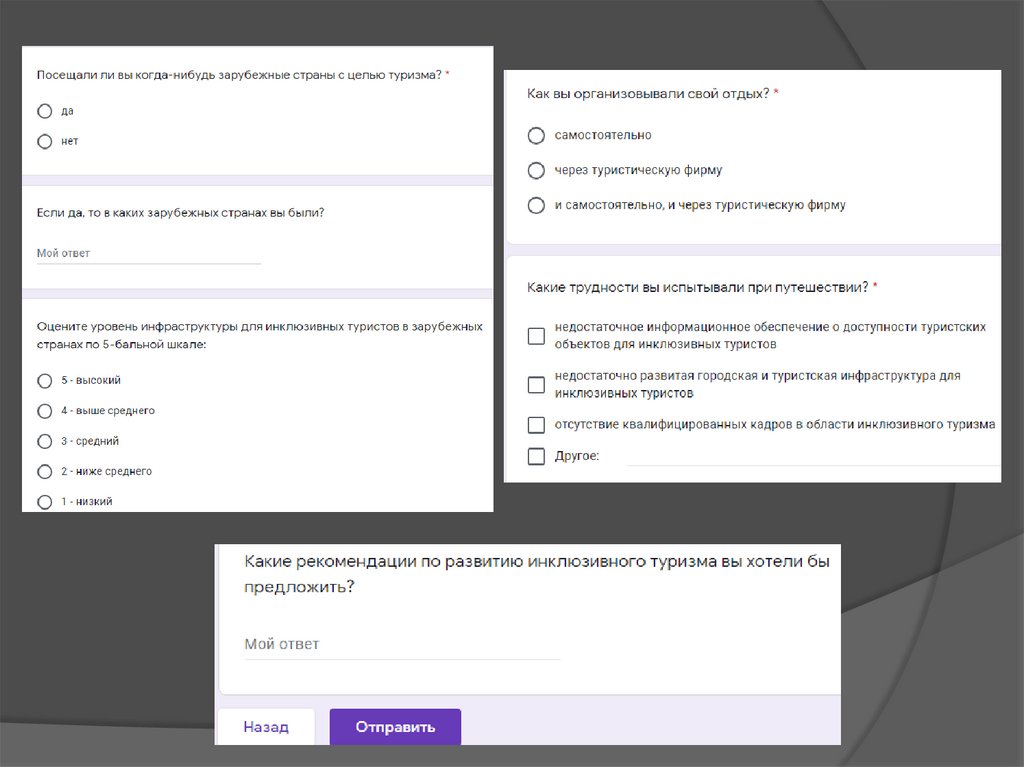
Task: Select the "1 - низкий" rating
Action: pyautogui.click(x=44, y=501)
